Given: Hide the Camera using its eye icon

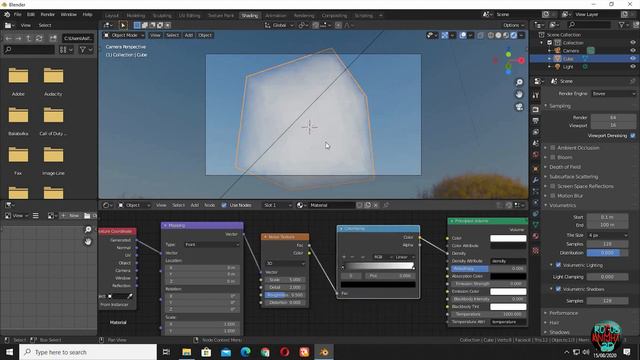Looking at the screenshot, I should 633,51.
